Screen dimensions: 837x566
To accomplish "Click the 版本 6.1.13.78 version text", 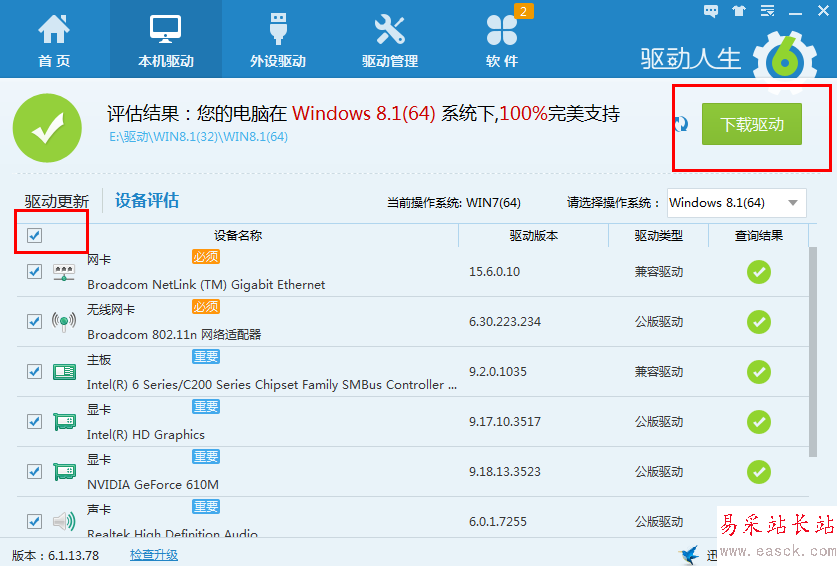I will click(x=56, y=556).
